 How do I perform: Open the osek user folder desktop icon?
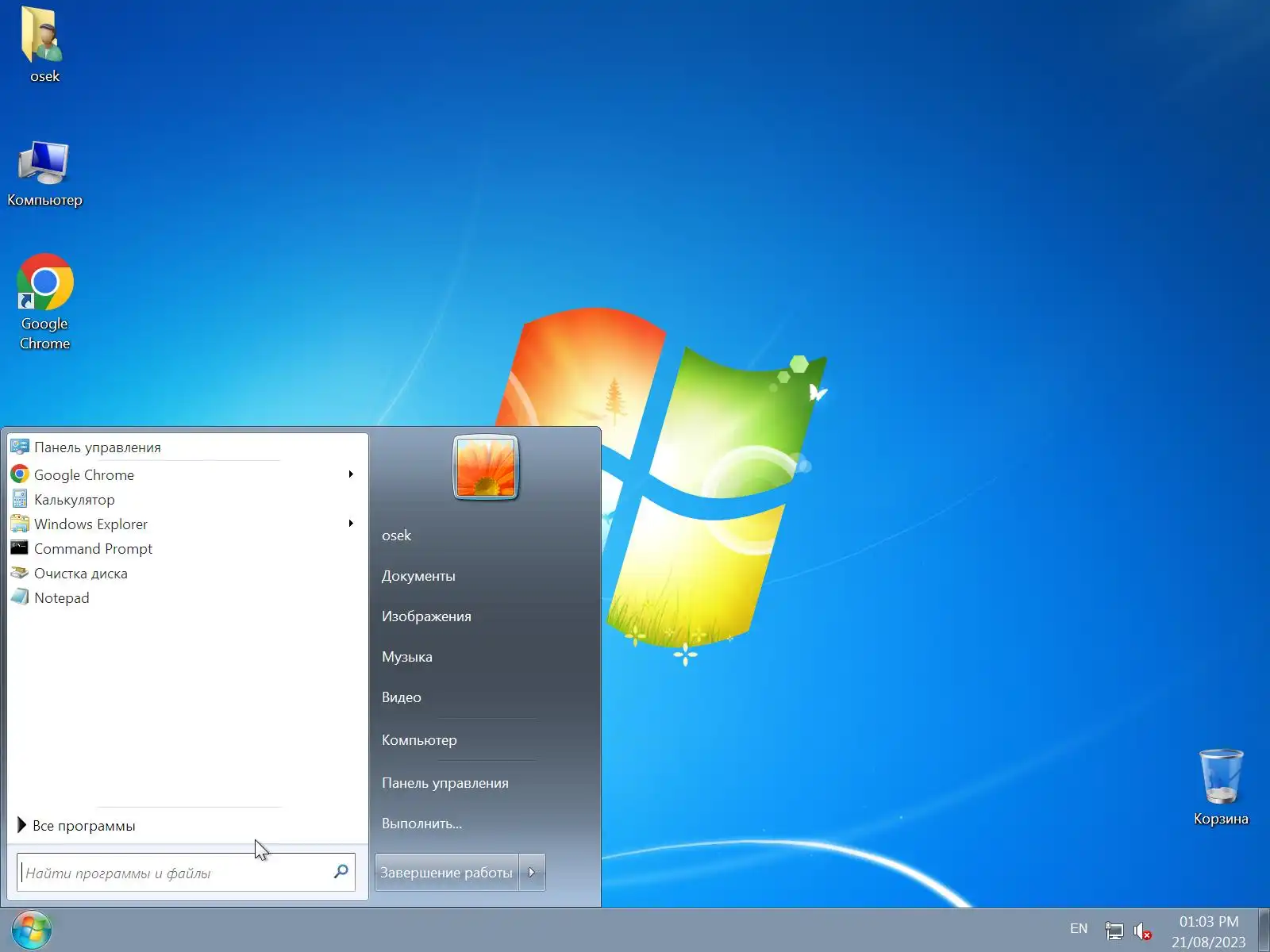point(44,45)
